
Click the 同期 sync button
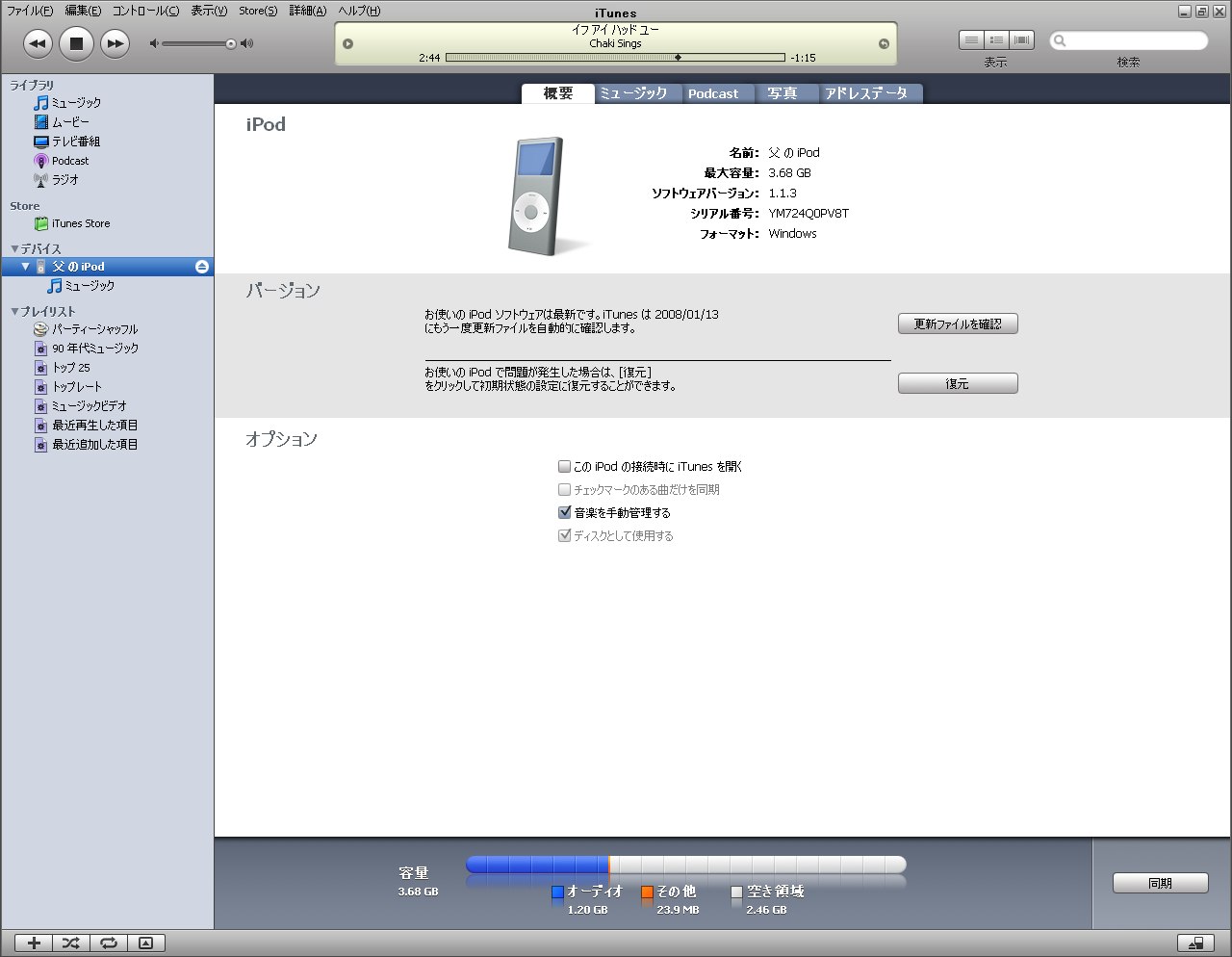tap(1161, 883)
